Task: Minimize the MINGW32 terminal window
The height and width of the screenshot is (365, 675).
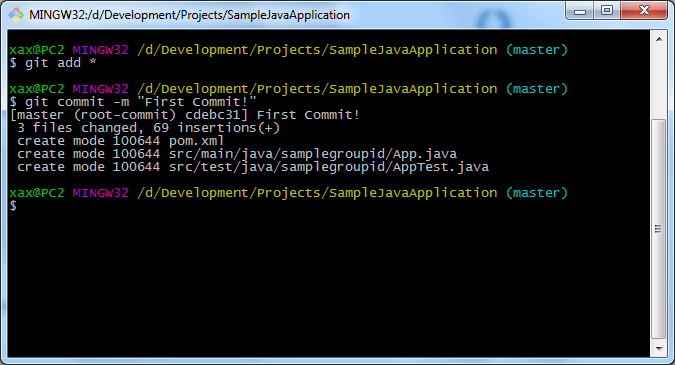Action: click(580, 11)
